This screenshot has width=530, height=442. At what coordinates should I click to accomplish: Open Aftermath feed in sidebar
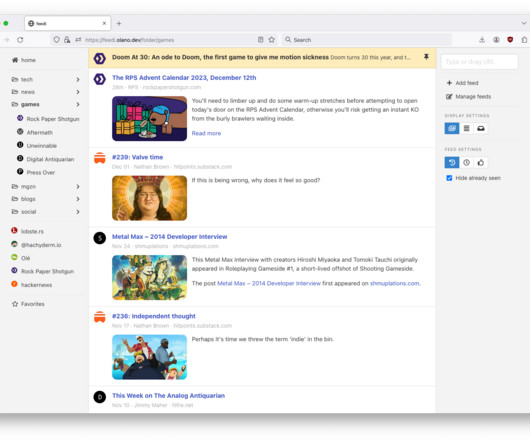(x=39, y=132)
